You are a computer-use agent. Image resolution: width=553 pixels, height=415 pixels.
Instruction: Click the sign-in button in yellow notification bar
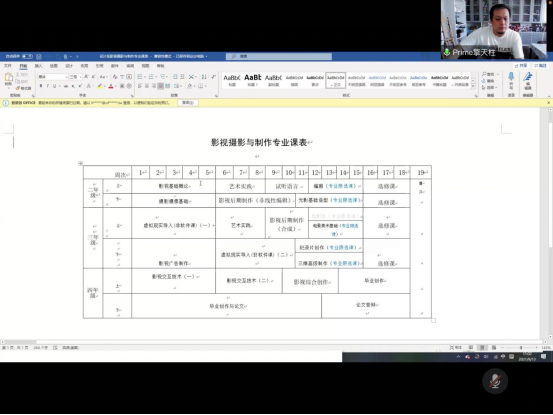click(x=188, y=103)
